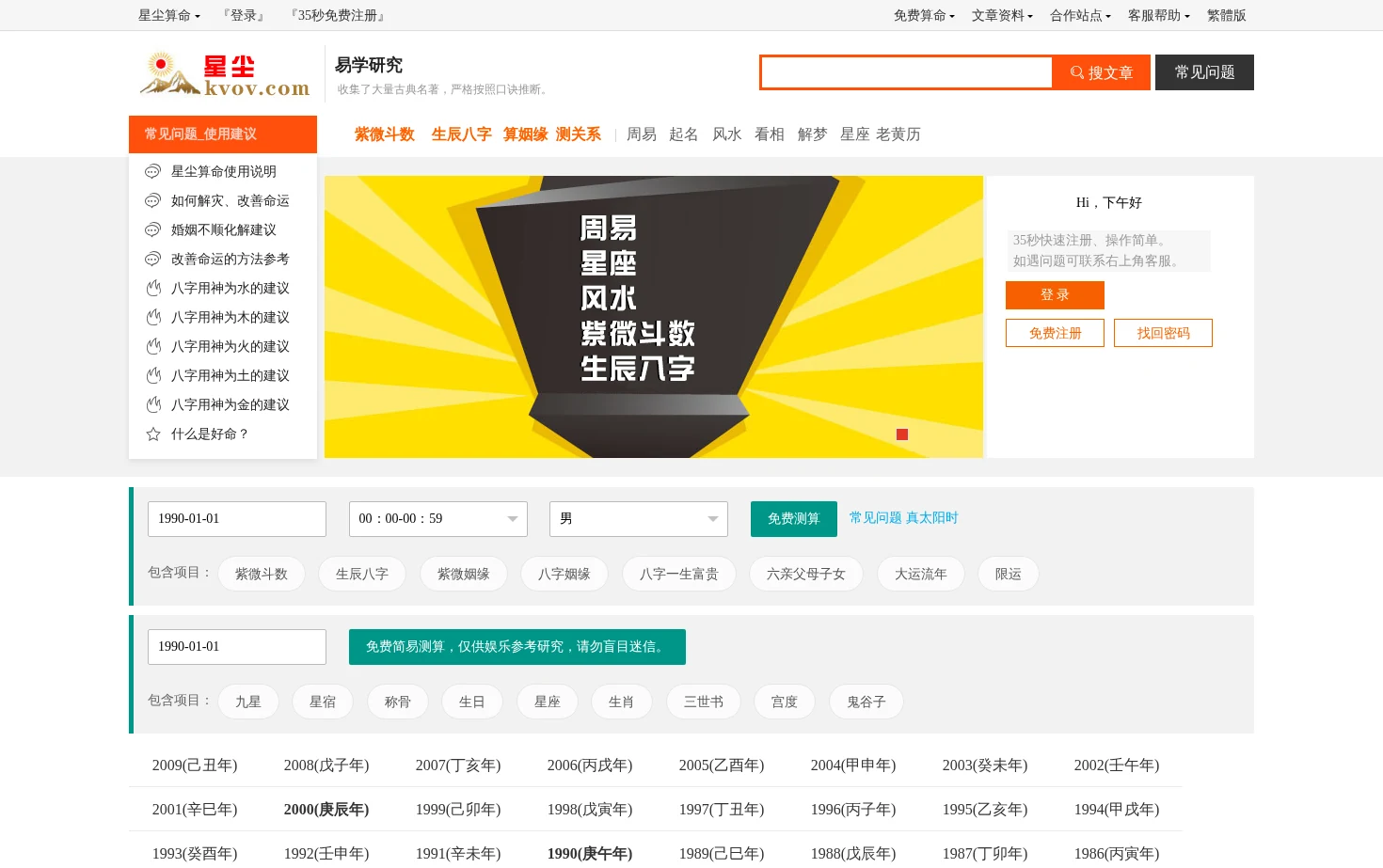The width and height of the screenshot is (1383, 868).
Task: Open the 常见问题 link beside 免费测算
Action: pos(876,518)
